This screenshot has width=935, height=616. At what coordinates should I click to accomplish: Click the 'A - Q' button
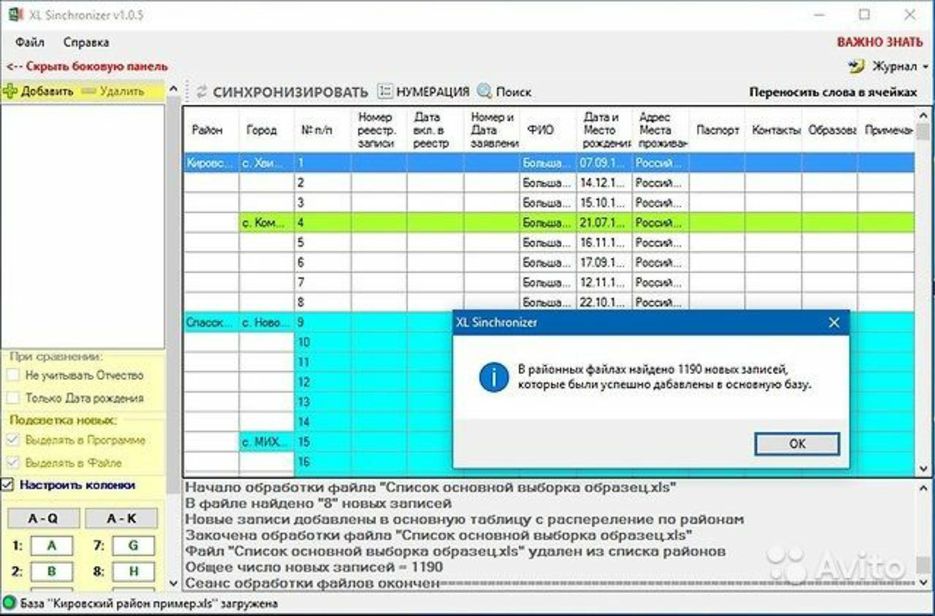click(44, 518)
